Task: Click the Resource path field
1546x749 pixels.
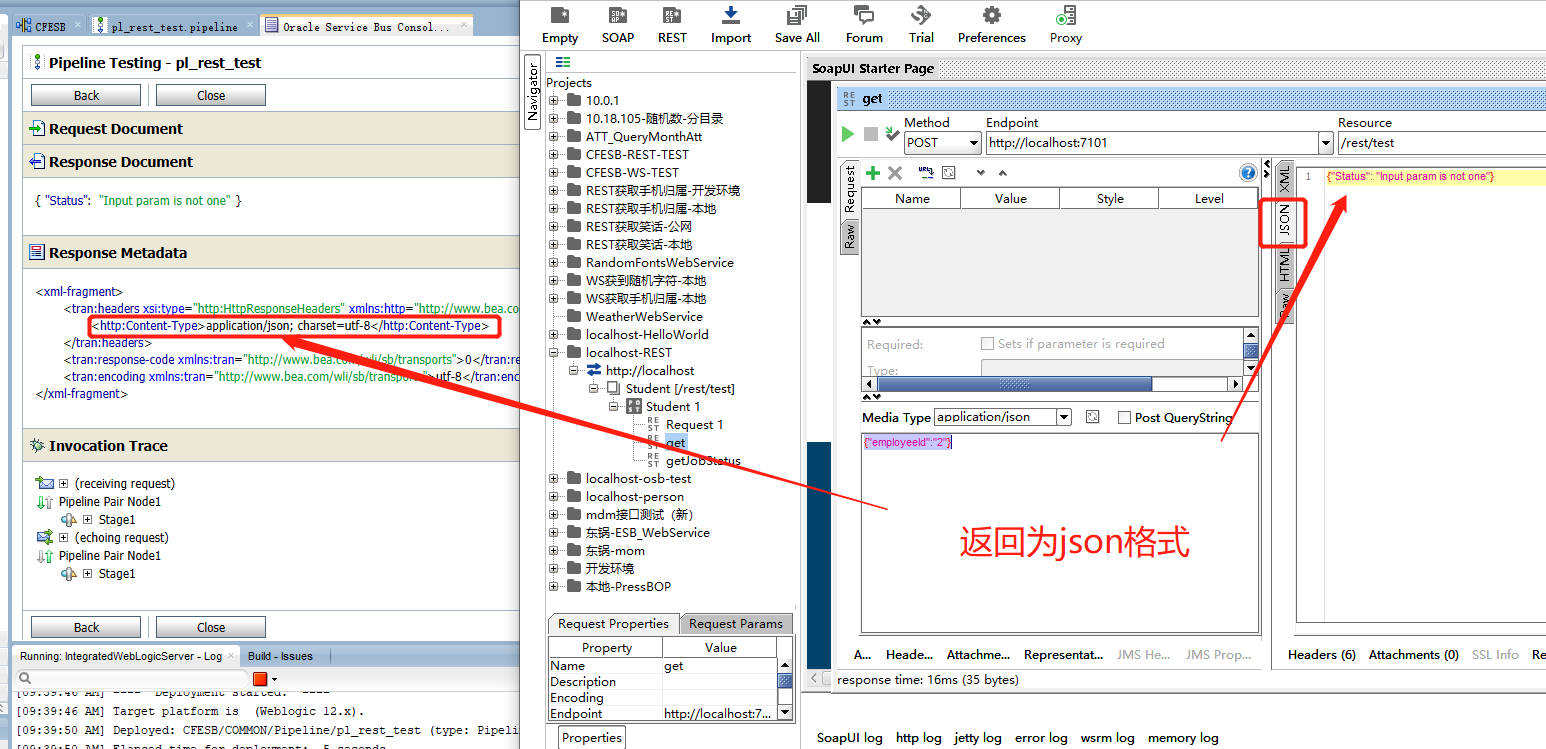Action: [x=1441, y=143]
